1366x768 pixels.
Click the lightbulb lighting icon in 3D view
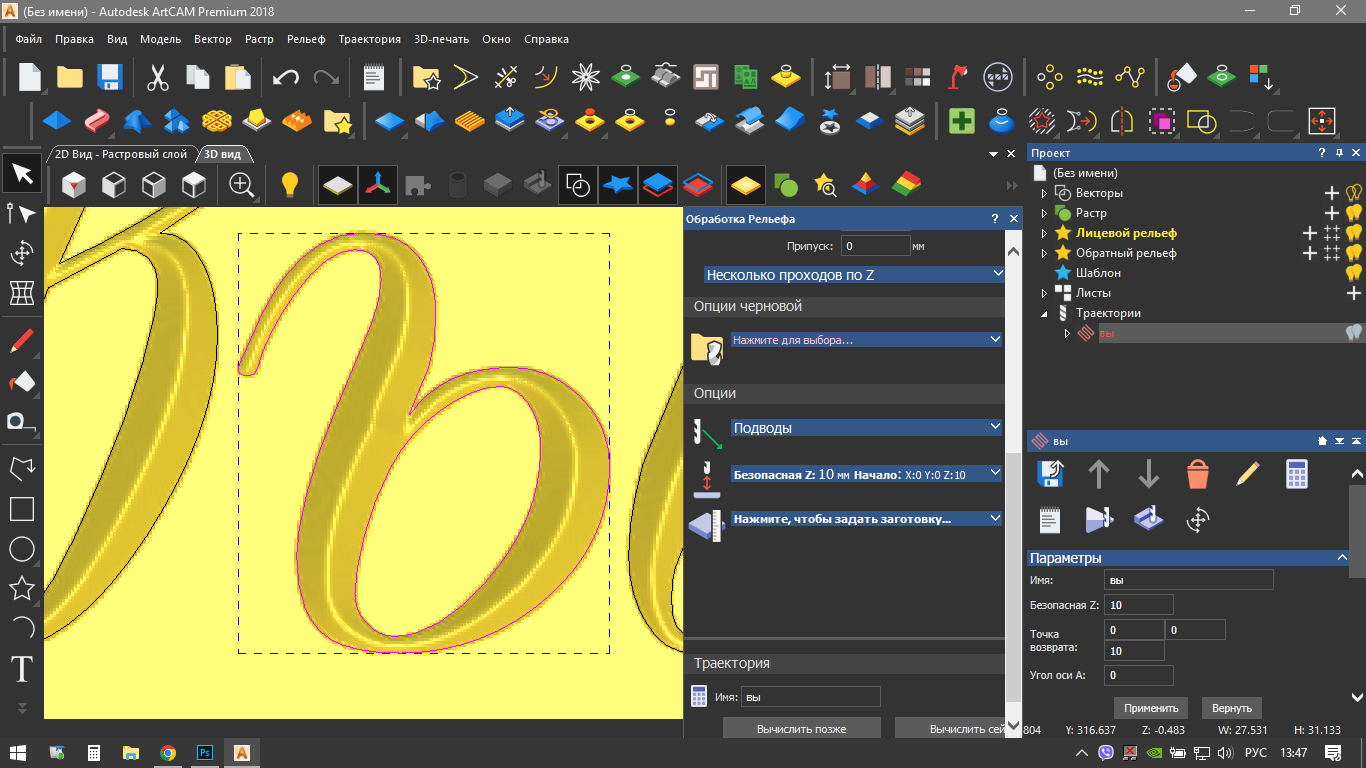pyautogui.click(x=289, y=184)
